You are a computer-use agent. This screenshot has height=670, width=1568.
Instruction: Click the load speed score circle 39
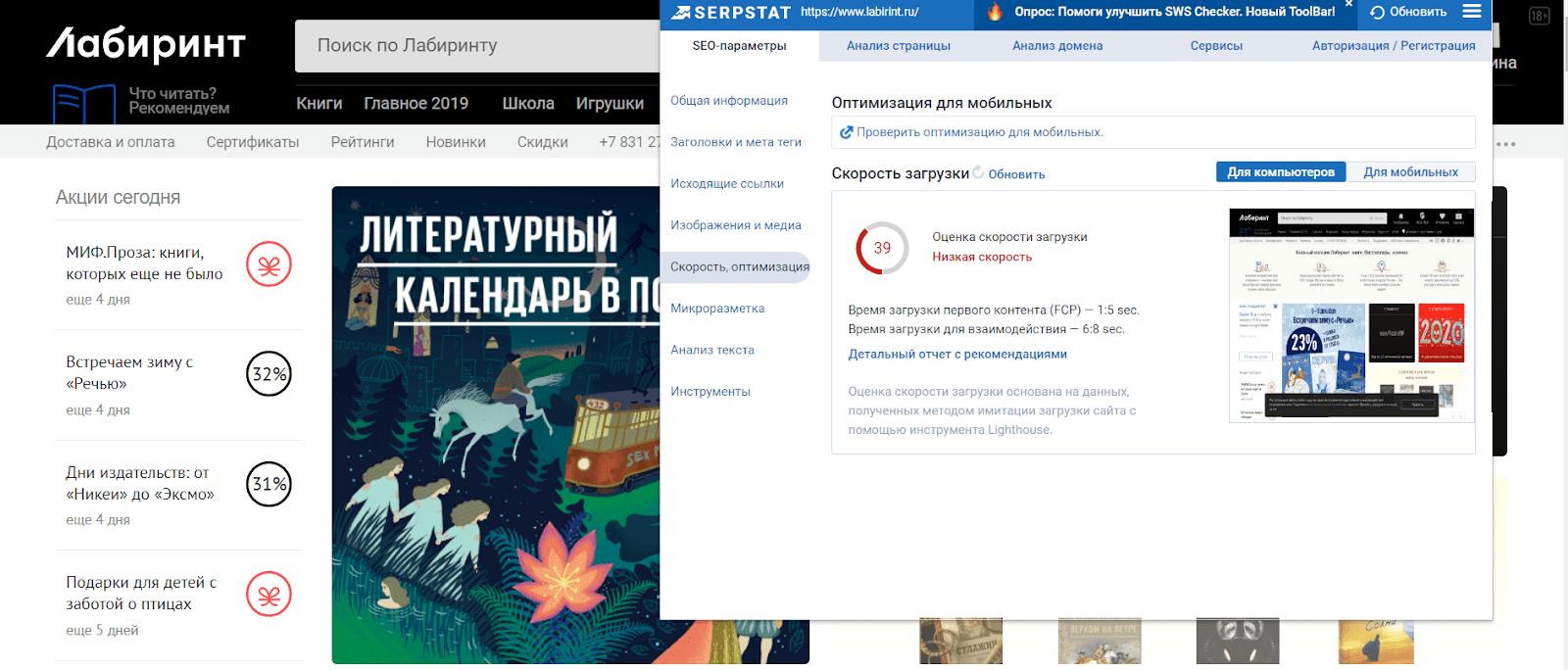tap(882, 248)
